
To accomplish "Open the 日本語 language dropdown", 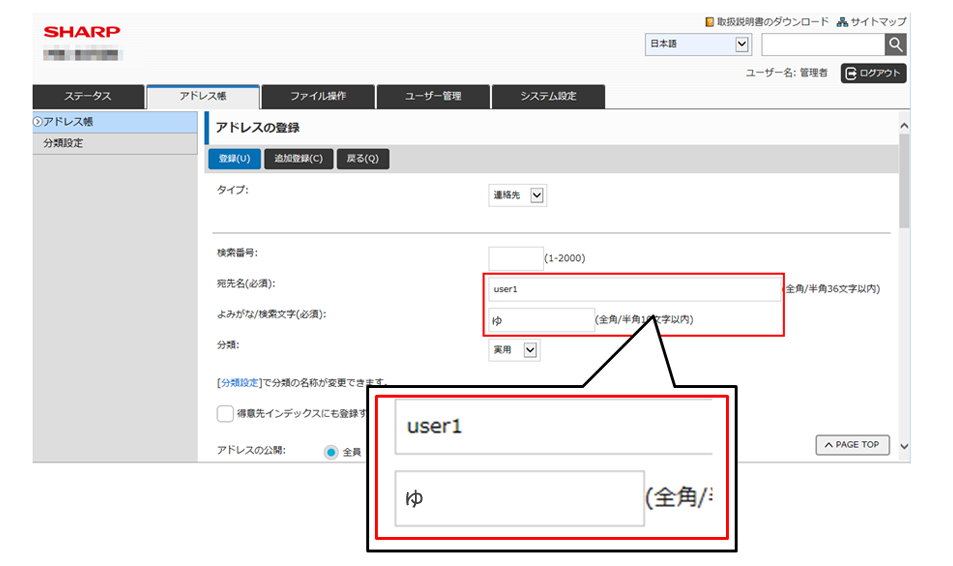I will 698,44.
